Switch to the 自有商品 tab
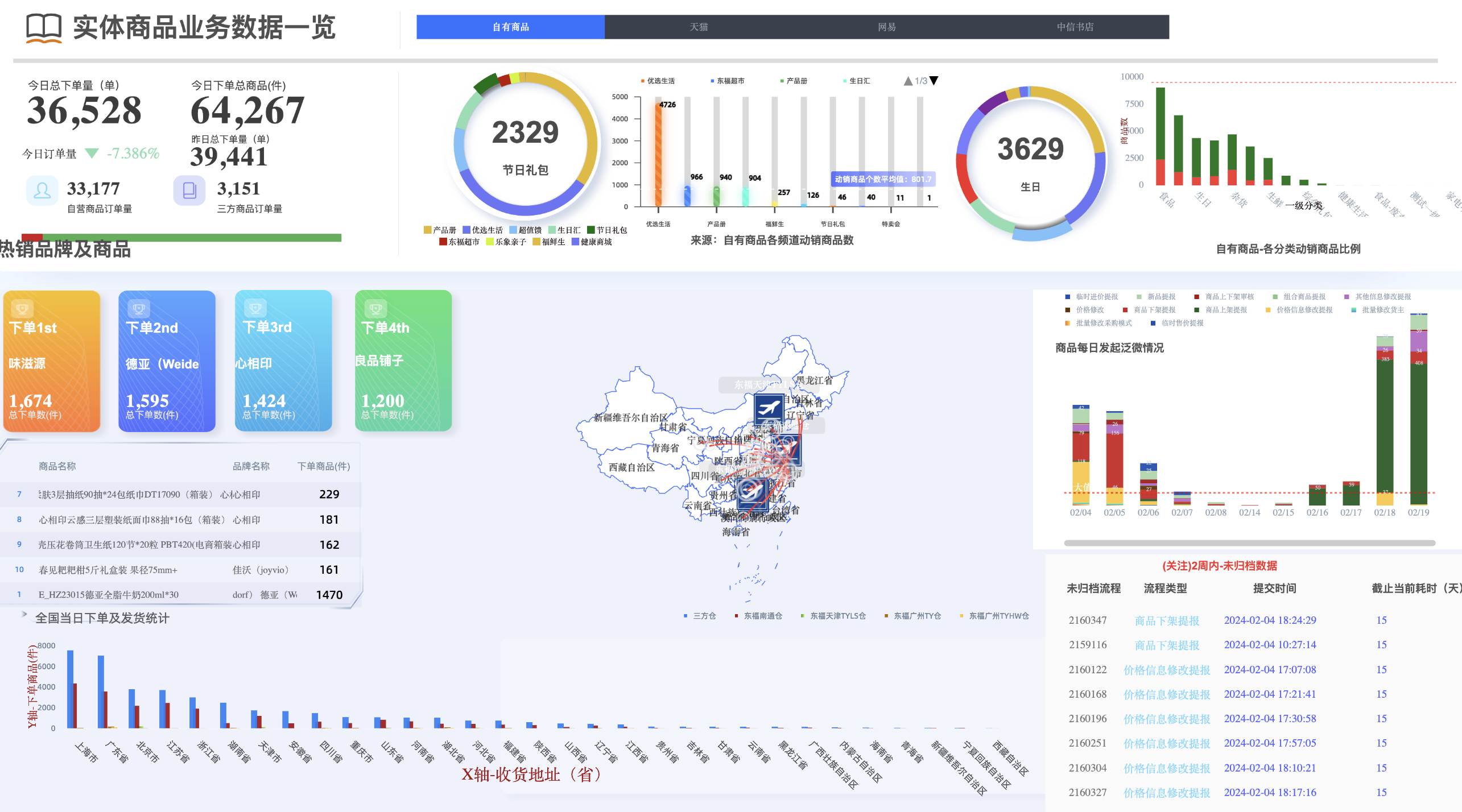Viewport: 1462px width, 812px height. pyautogui.click(x=510, y=27)
